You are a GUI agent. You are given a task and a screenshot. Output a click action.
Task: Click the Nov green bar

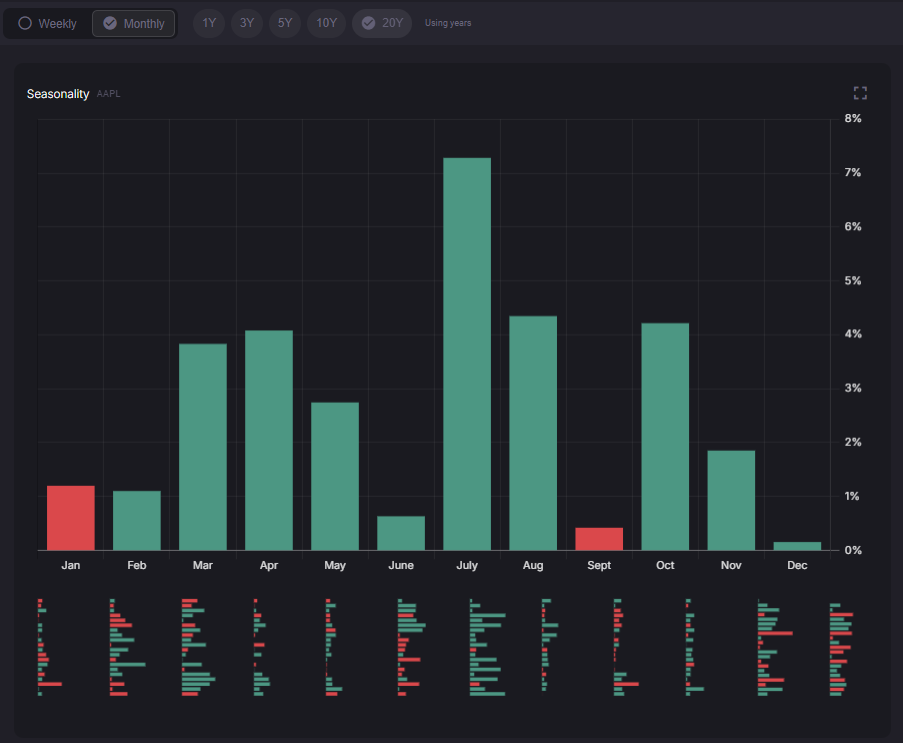731,500
